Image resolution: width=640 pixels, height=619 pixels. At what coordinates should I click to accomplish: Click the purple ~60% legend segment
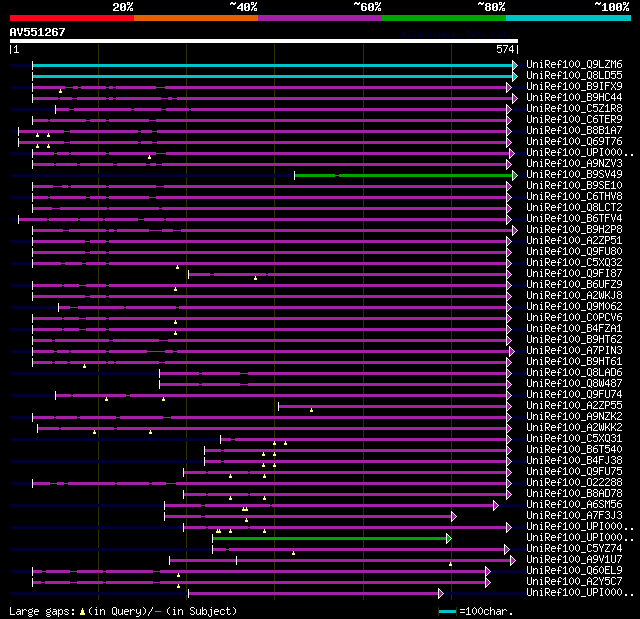tap(320, 18)
